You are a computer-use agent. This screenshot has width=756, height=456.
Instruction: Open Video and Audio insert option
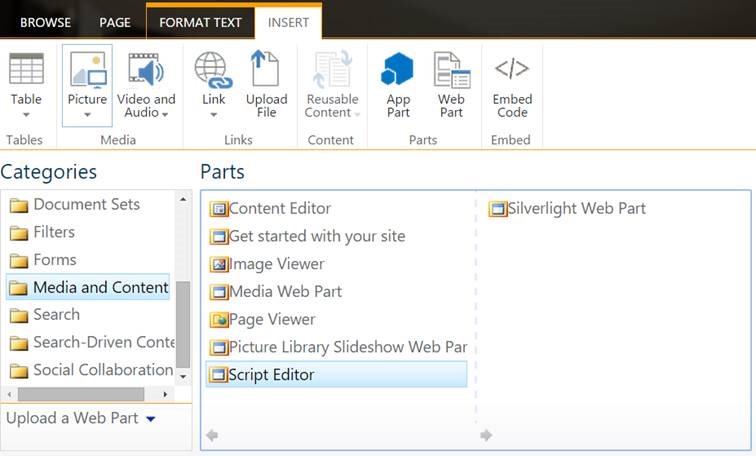coord(146,85)
